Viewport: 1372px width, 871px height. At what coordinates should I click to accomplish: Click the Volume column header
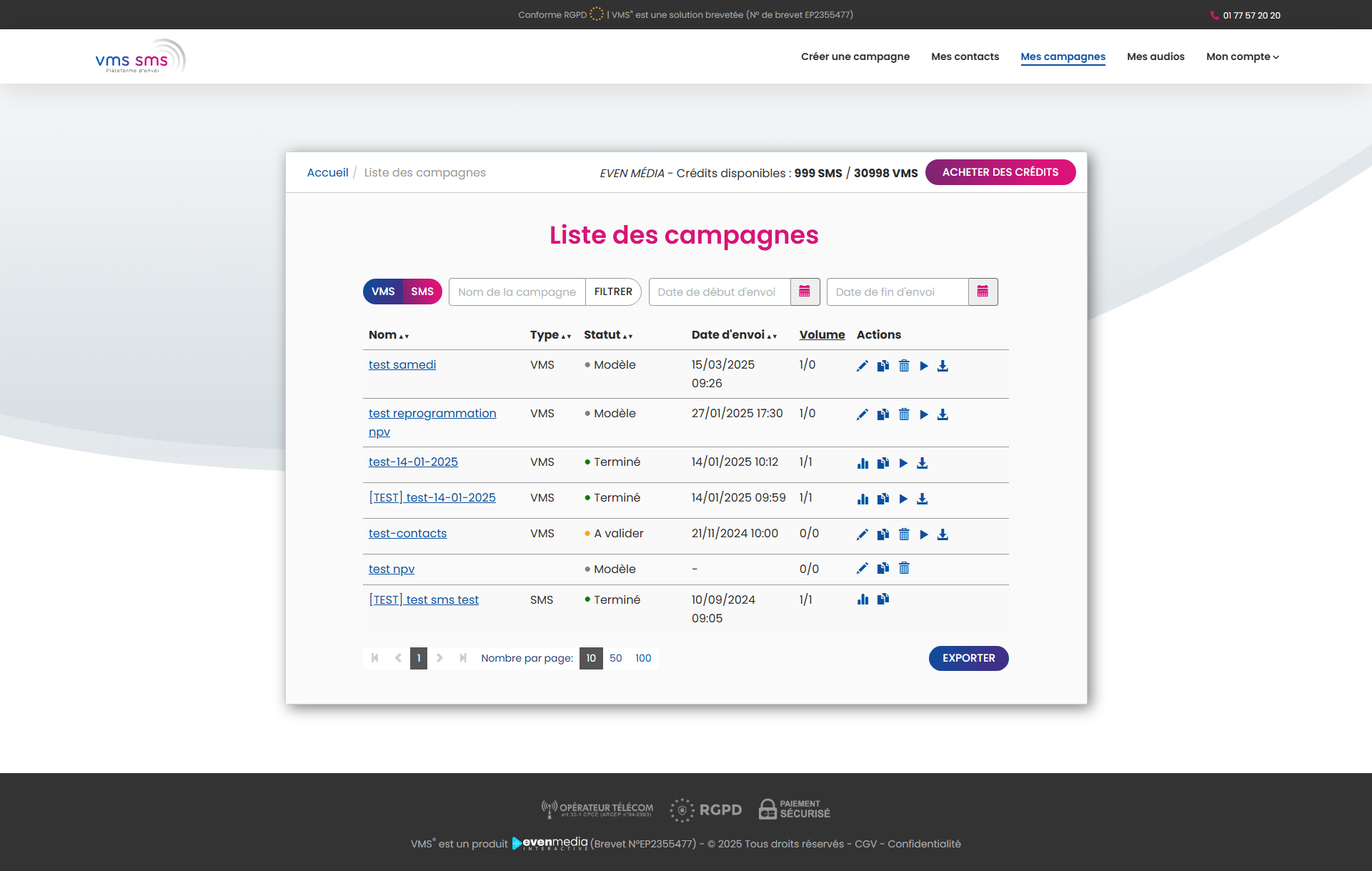click(x=822, y=334)
